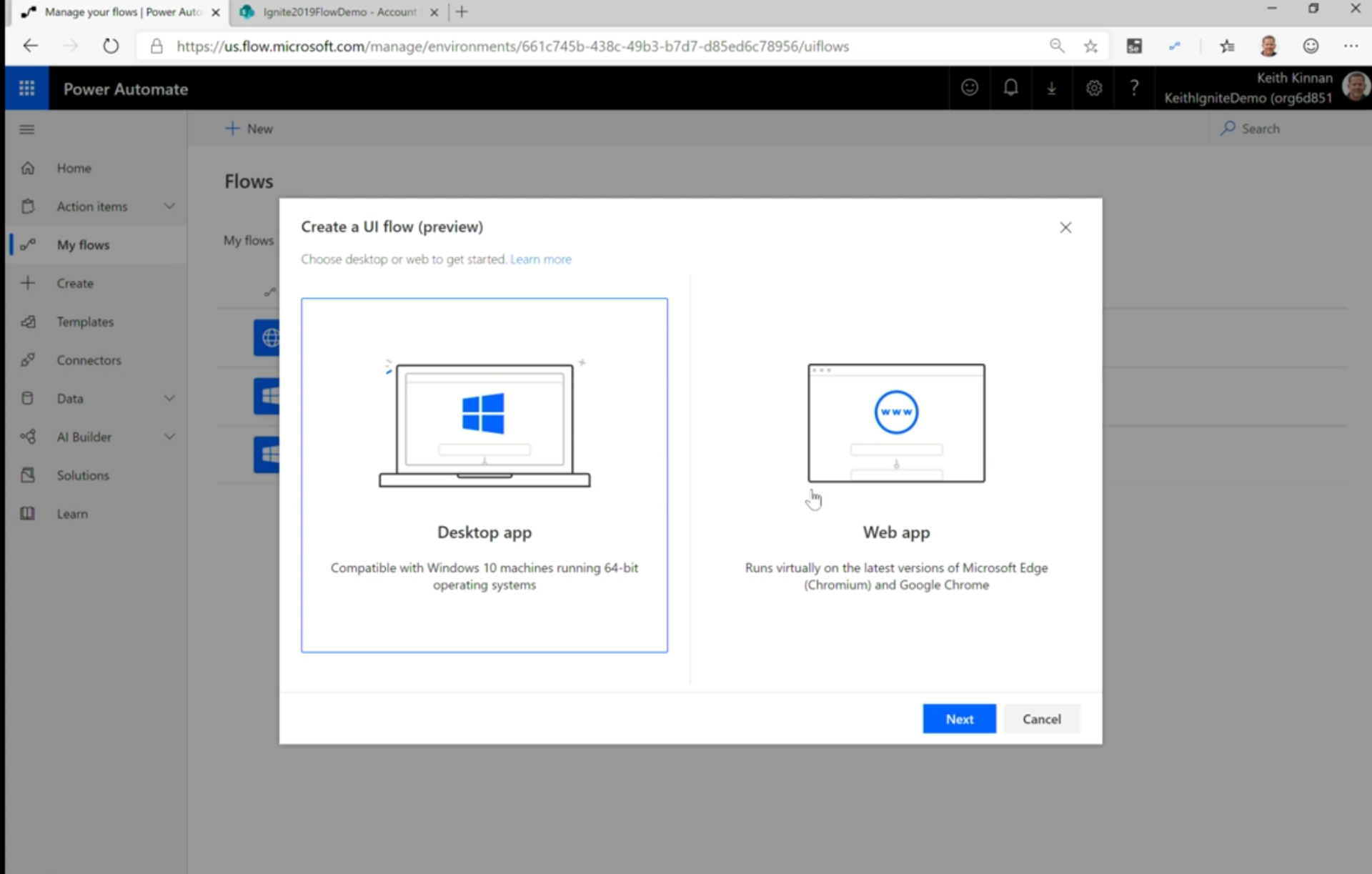Close the Ignite2019FlowDemo tab

coord(434,12)
